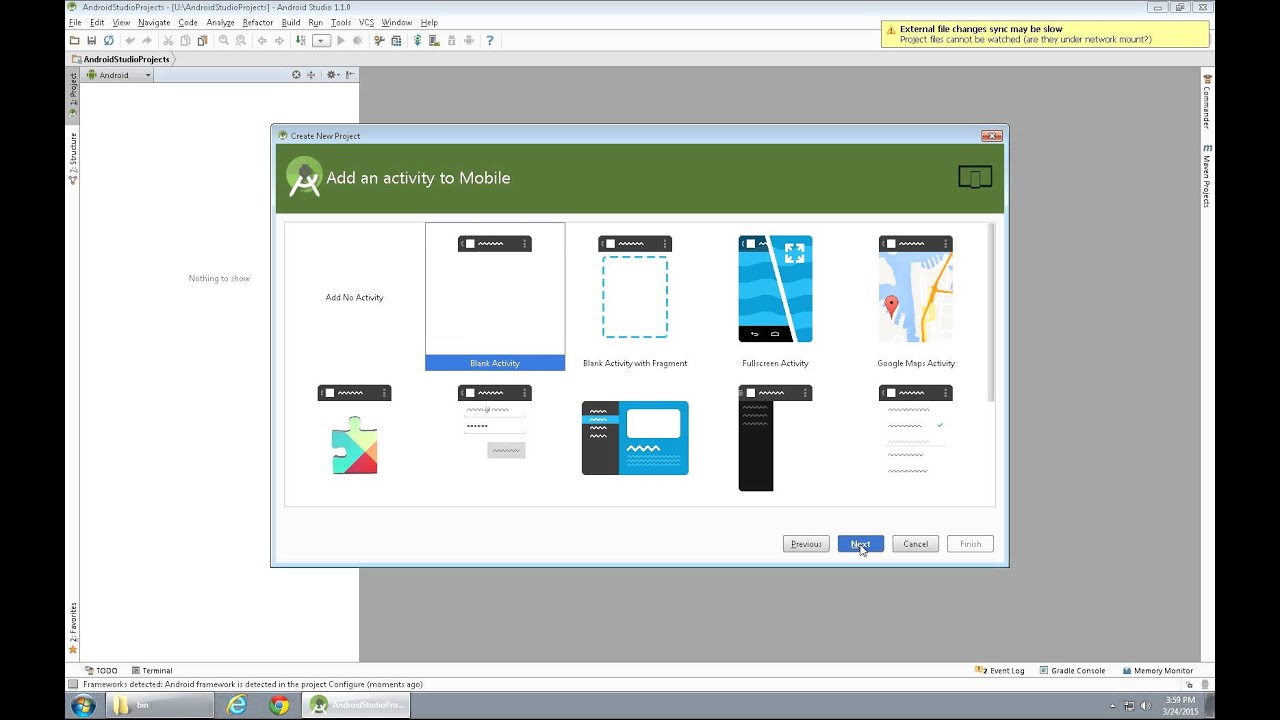Select the Google Play Services activity thumbnail
Image resolution: width=1280 pixels, height=720 pixels.
[x=354, y=439]
